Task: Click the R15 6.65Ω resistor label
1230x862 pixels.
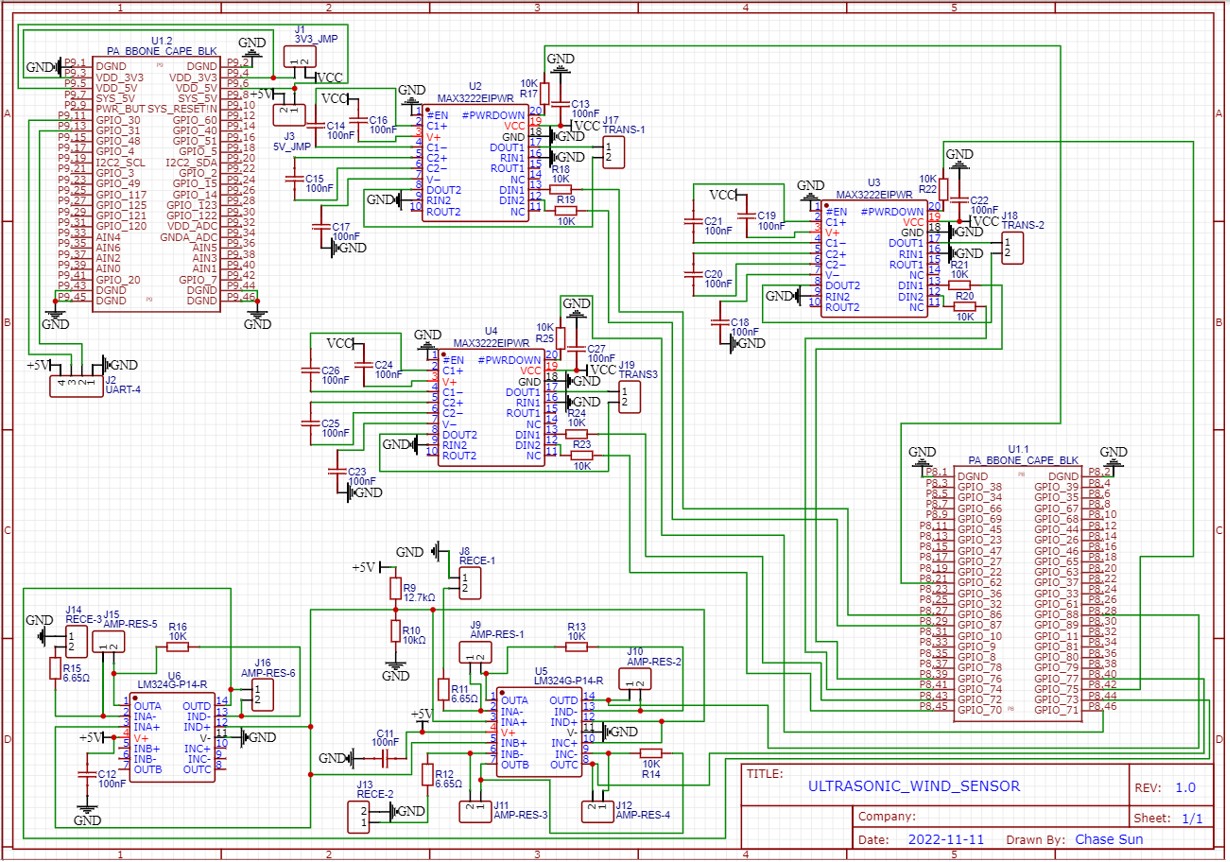Action: pos(76,673)
